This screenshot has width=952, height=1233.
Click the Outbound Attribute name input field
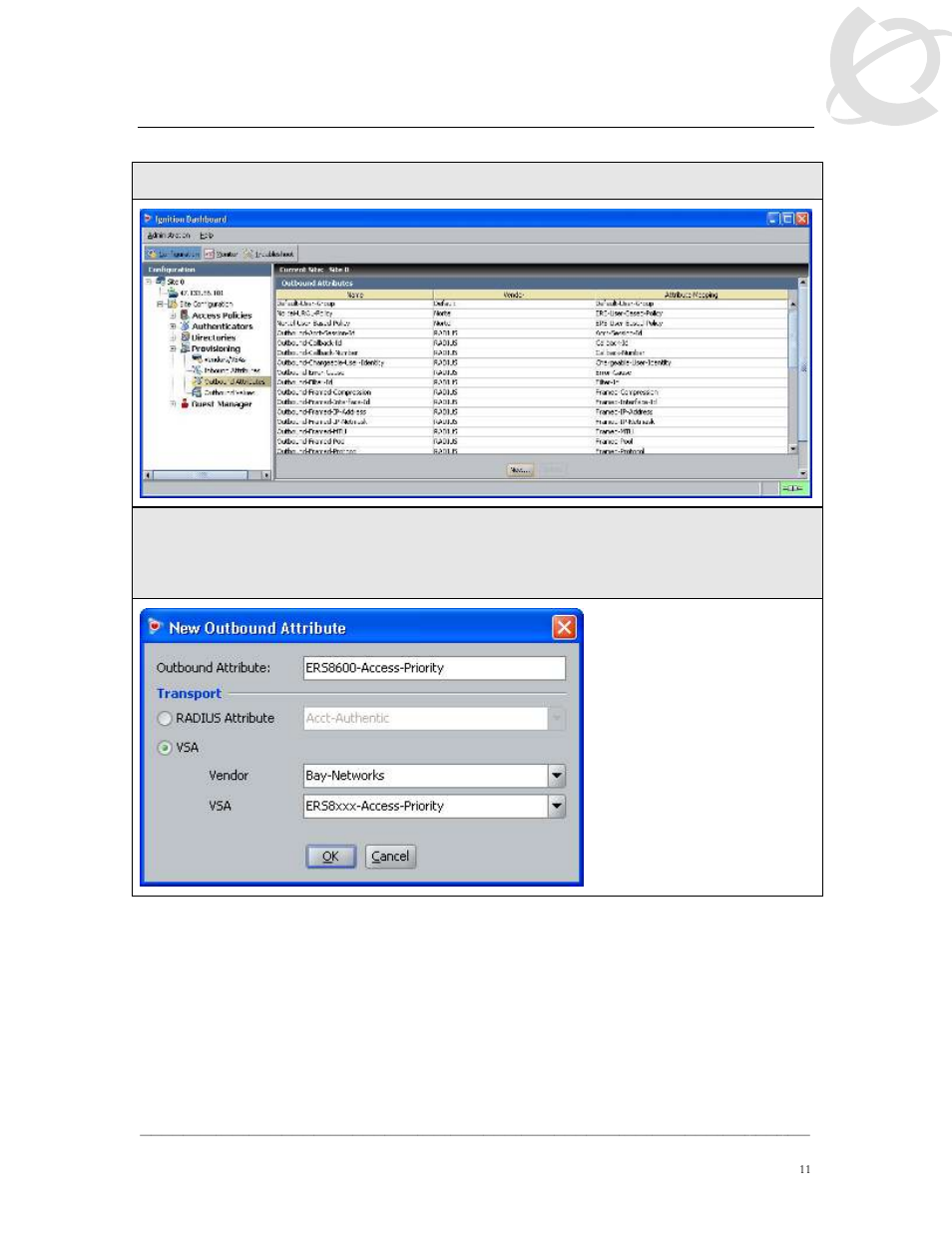coord(434,668)
